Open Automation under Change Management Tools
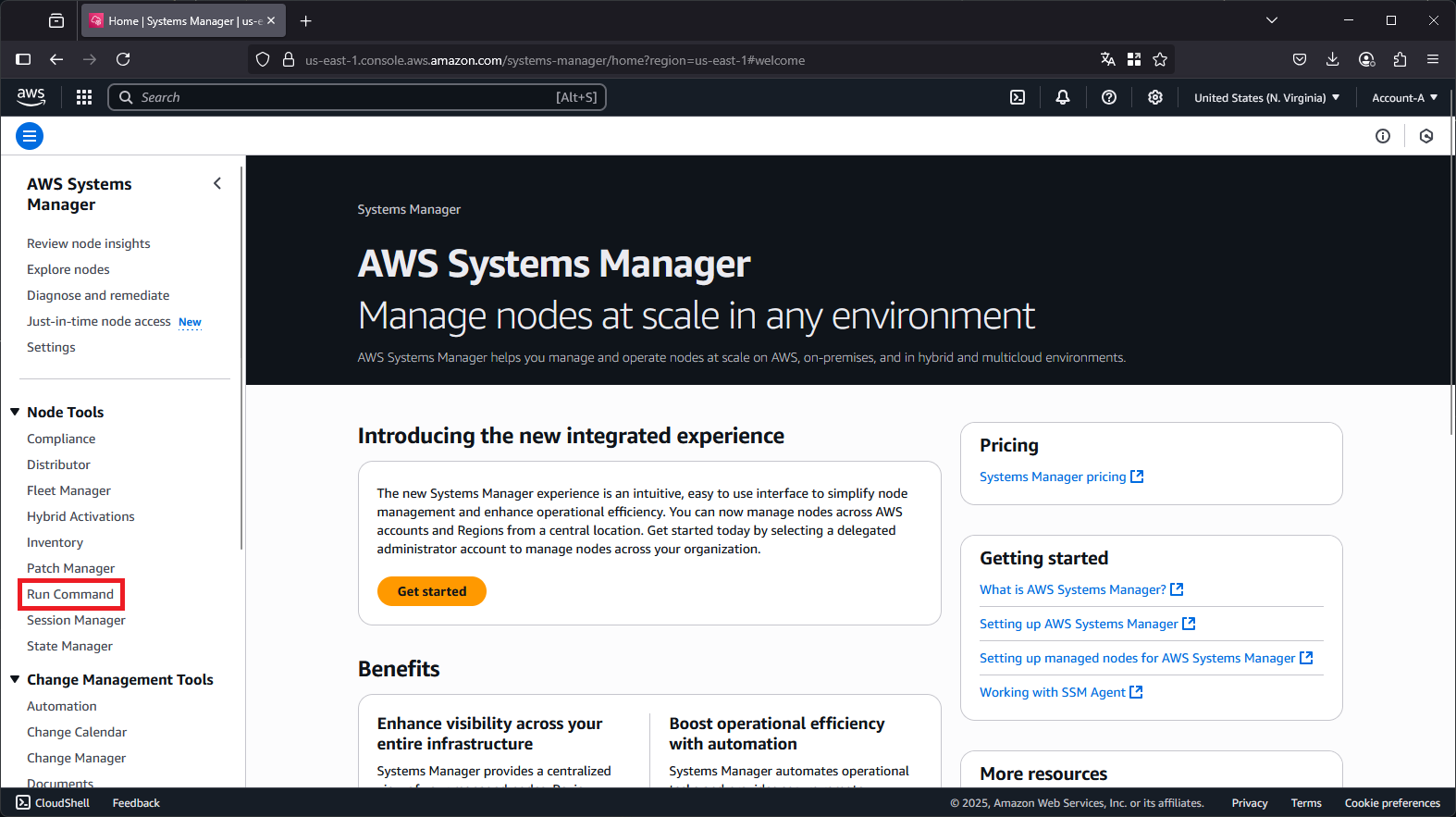 [62, 706]
